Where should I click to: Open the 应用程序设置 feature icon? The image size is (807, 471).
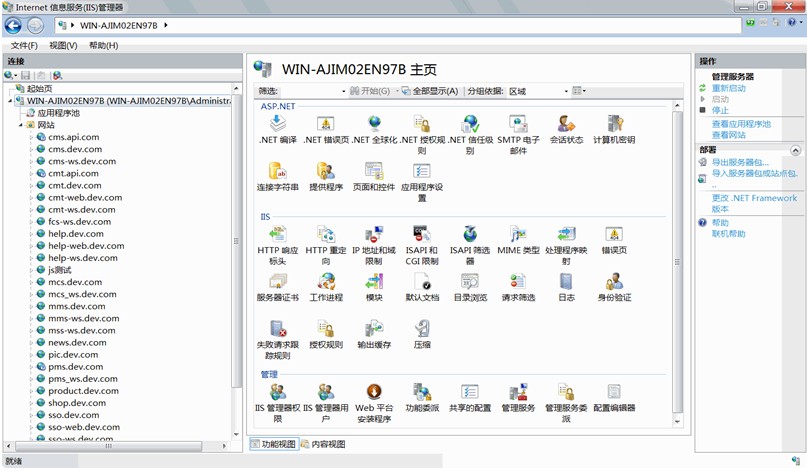coord(422,182)
